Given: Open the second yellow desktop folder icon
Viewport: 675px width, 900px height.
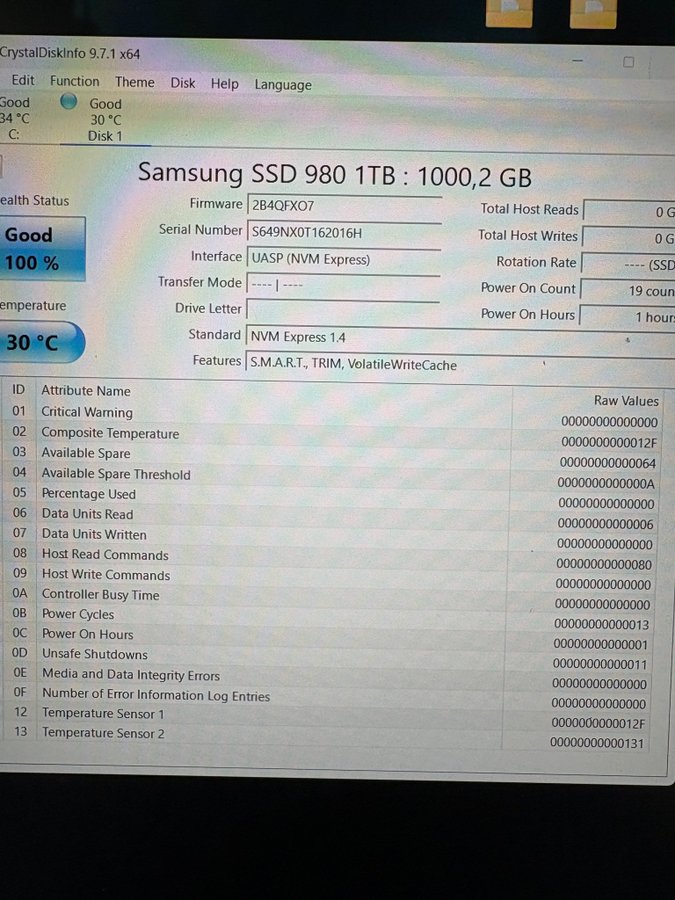Looking at the screenshot, I should 592,13.
